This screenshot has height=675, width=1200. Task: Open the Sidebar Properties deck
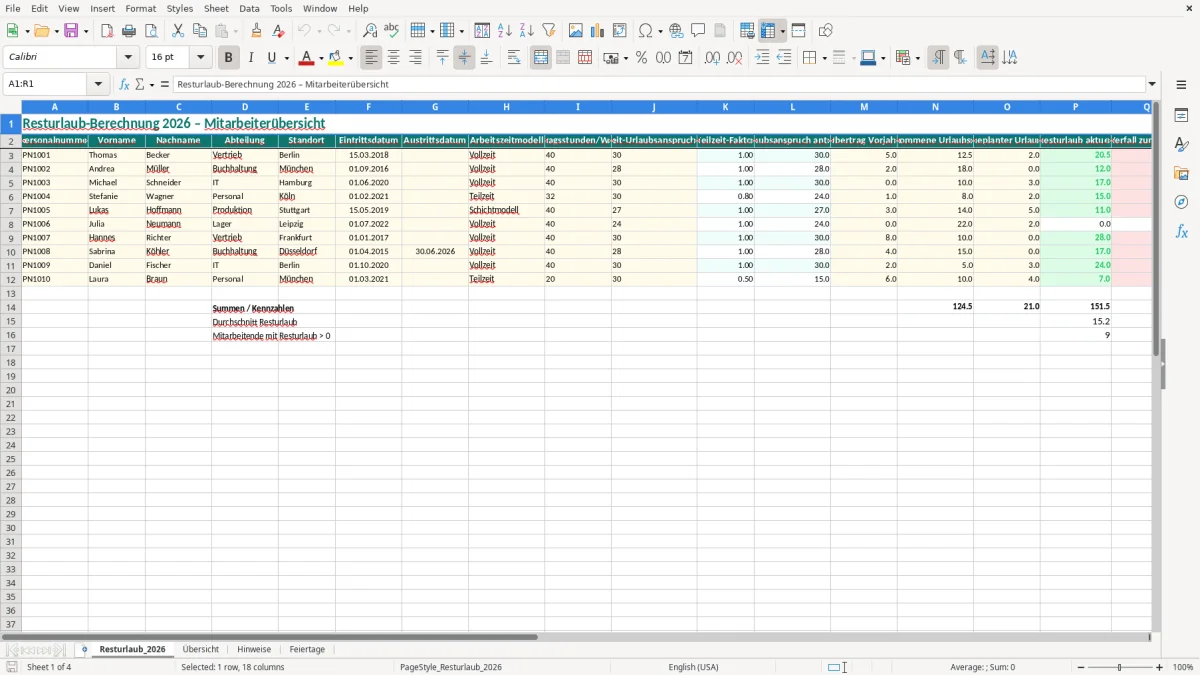pos(1182,116)
